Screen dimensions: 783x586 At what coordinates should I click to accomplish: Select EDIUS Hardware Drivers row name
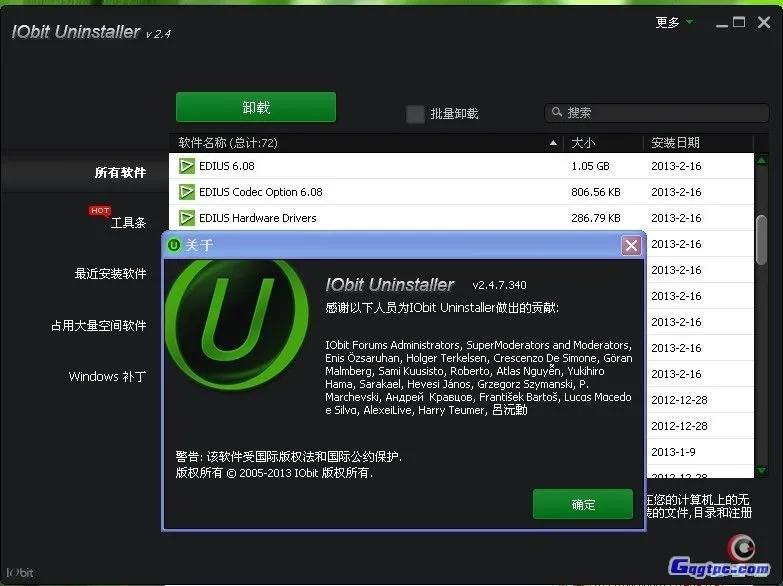(x=258, y=218)
